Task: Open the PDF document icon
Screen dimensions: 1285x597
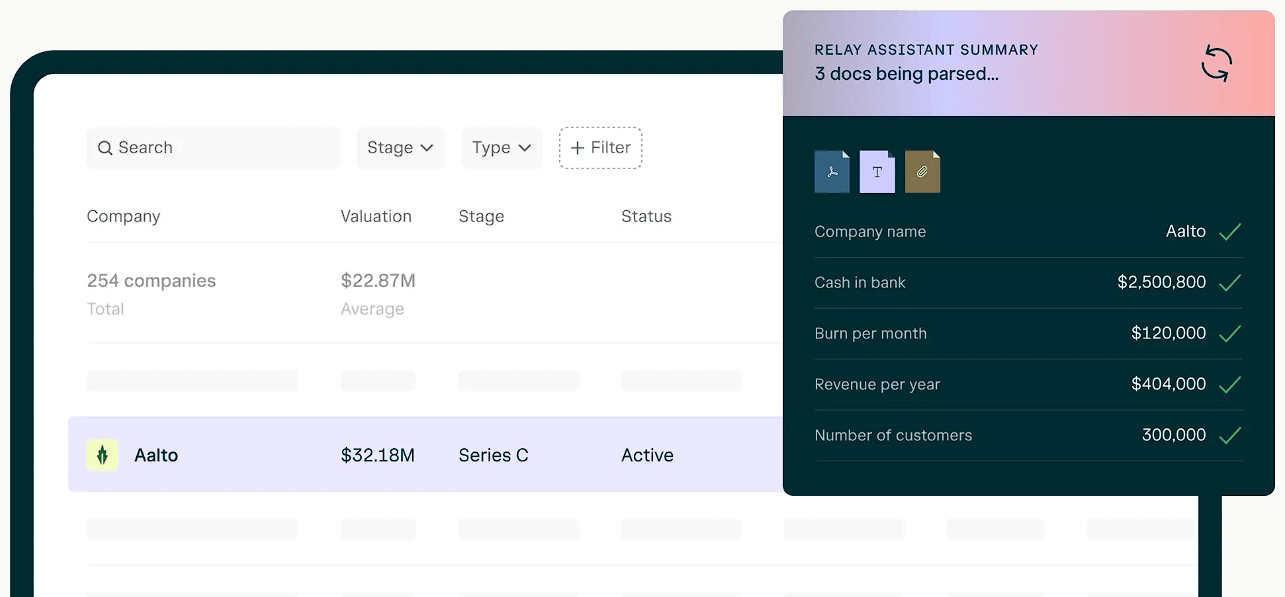Action: (x=832, y=172)
